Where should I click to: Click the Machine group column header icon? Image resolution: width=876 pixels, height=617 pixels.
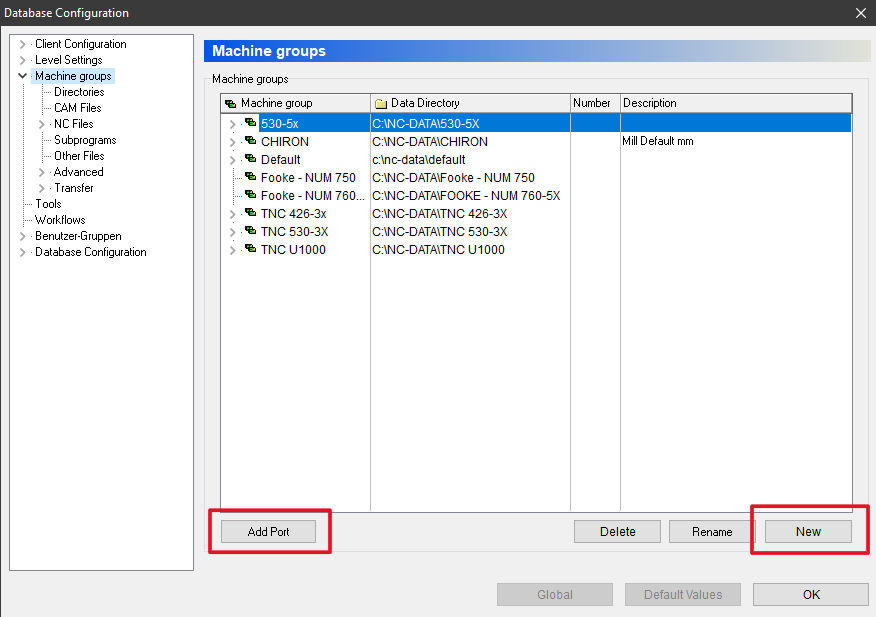(230, 103)
